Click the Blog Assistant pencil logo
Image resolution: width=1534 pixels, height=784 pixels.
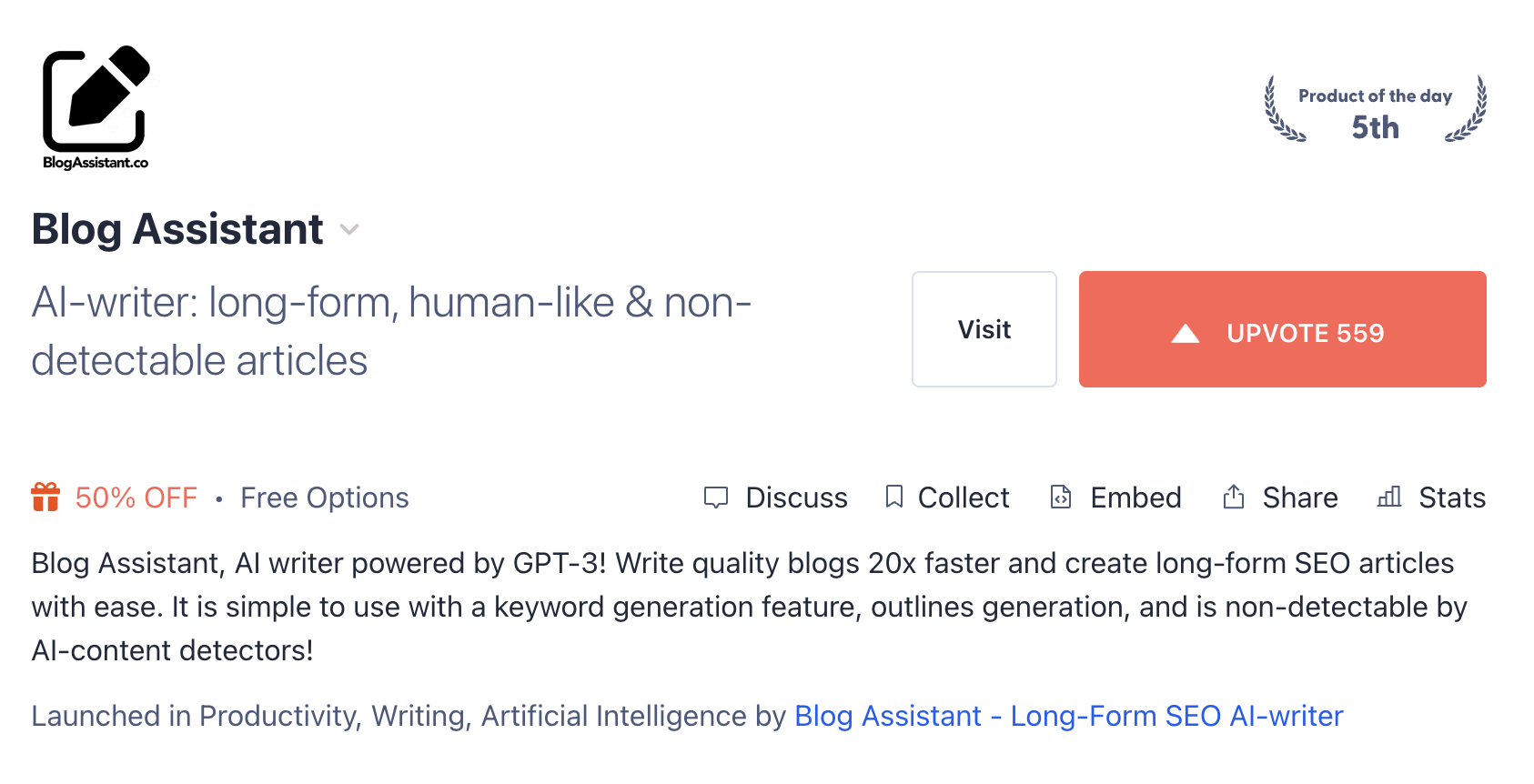pos(96,106)
